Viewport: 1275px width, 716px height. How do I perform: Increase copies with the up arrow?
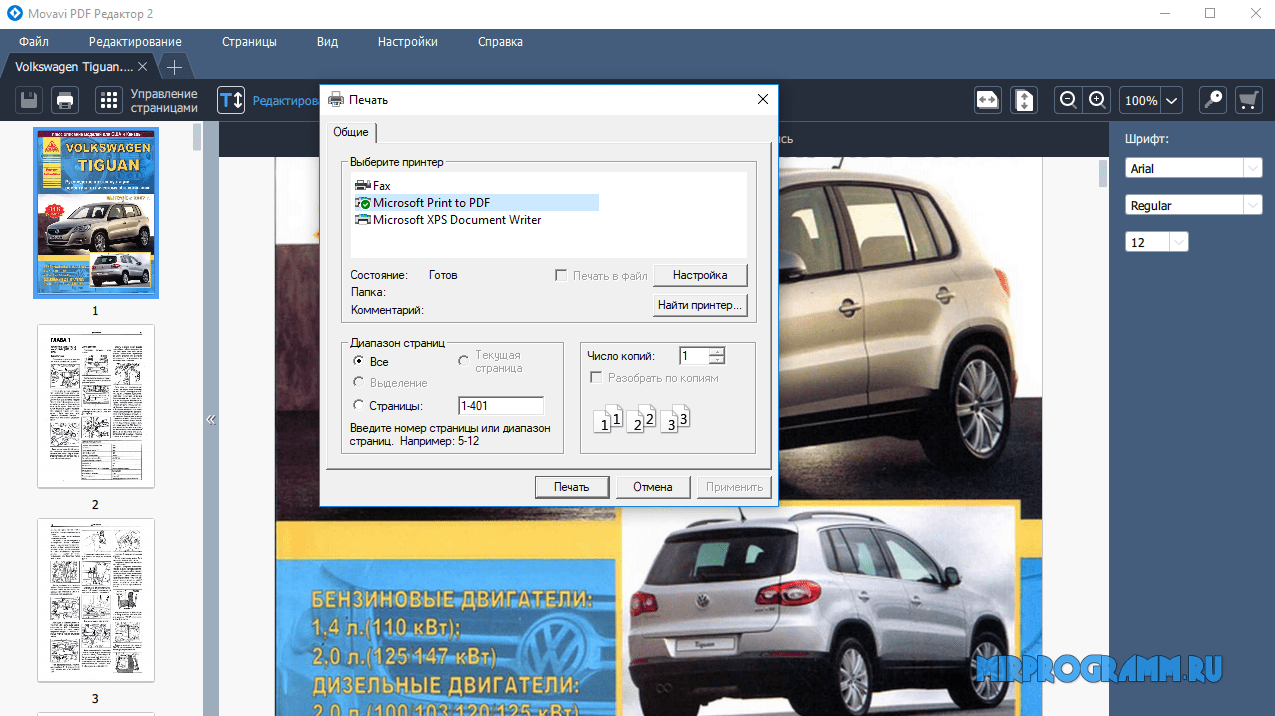click(717, 352)
